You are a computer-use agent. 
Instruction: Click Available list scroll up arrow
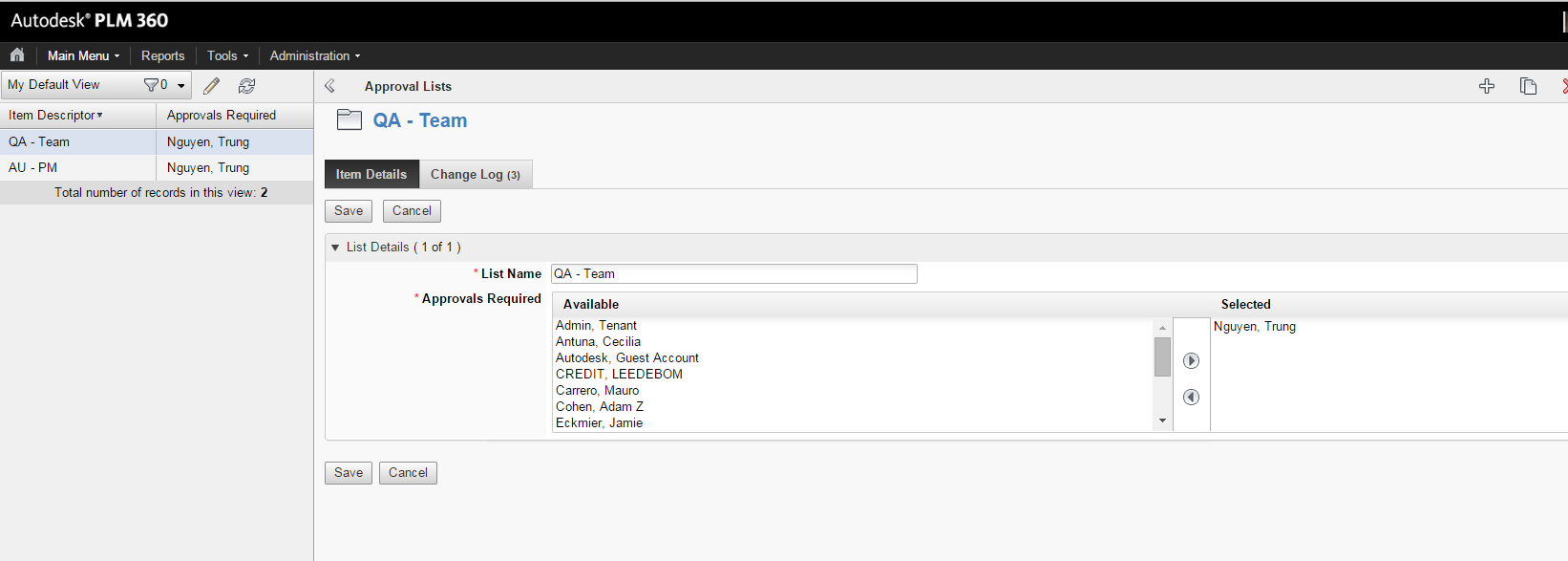pos(1162,327)
